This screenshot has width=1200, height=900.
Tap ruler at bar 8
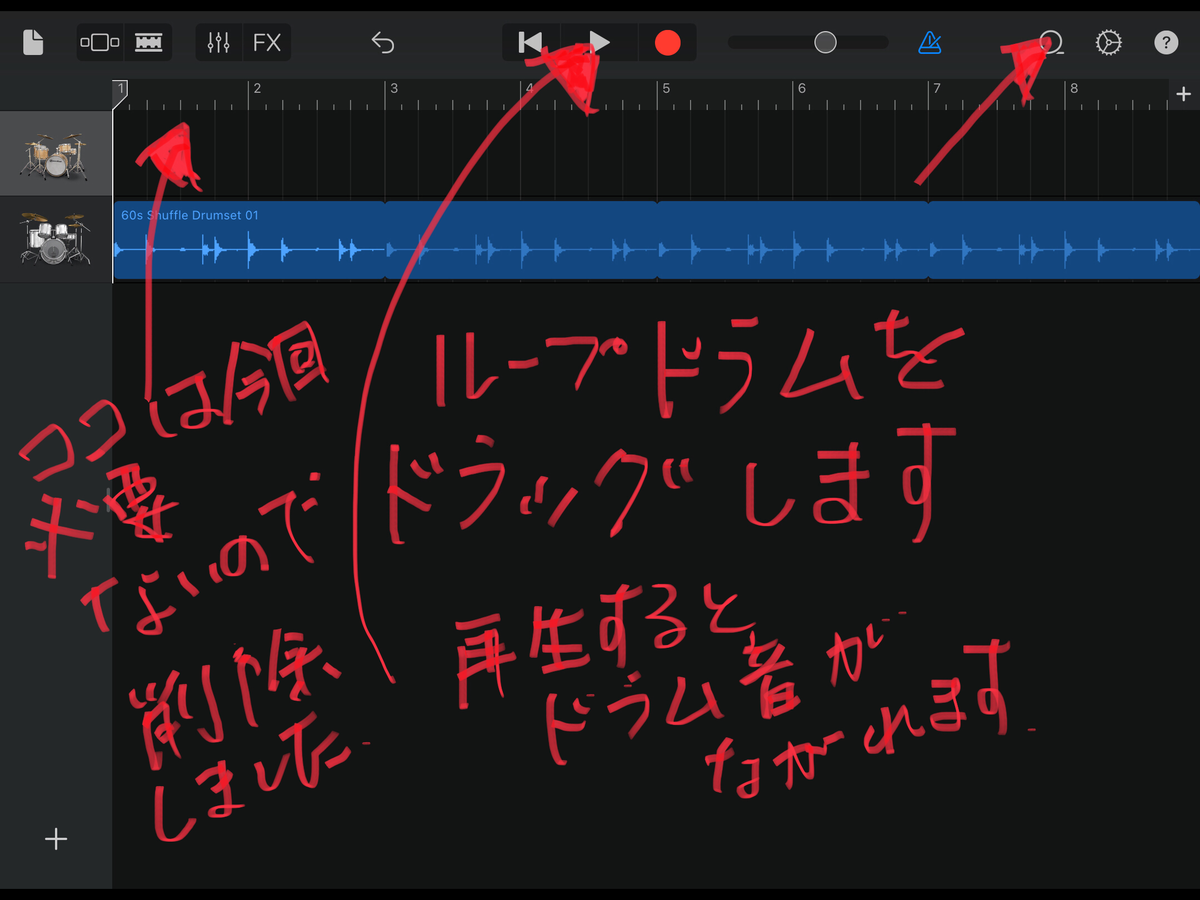(x=1073, y=89)
